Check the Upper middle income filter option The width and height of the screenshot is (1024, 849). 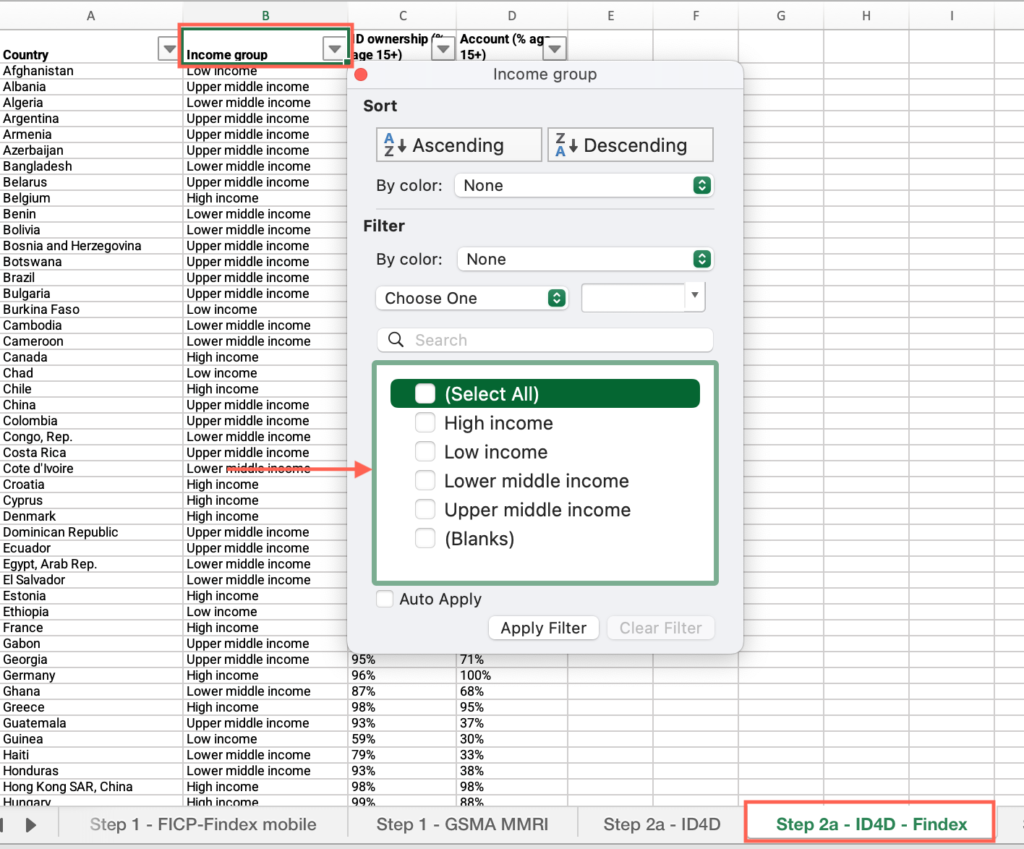425,509
